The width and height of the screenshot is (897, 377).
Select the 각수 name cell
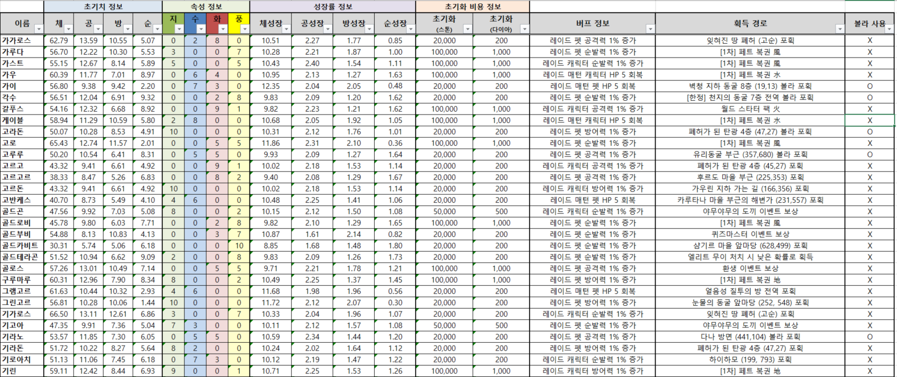click(22, 97)
